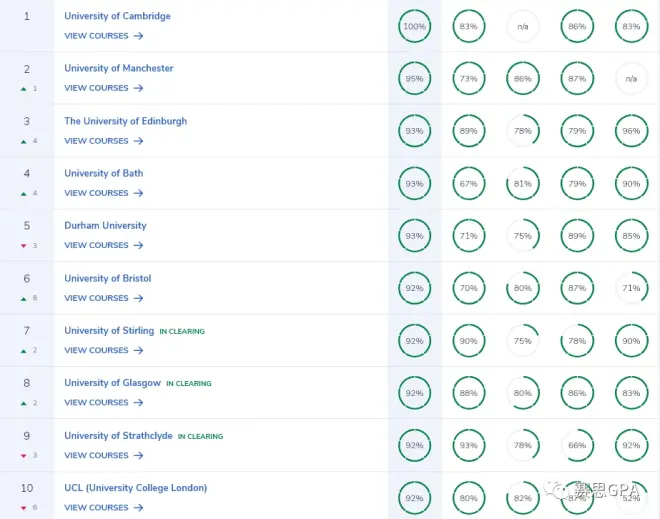Image resolution: width=660 pixels, height=519 pixels.
Task: Click View Courses under University of Bristol
Action: click(x=96, y=298)
